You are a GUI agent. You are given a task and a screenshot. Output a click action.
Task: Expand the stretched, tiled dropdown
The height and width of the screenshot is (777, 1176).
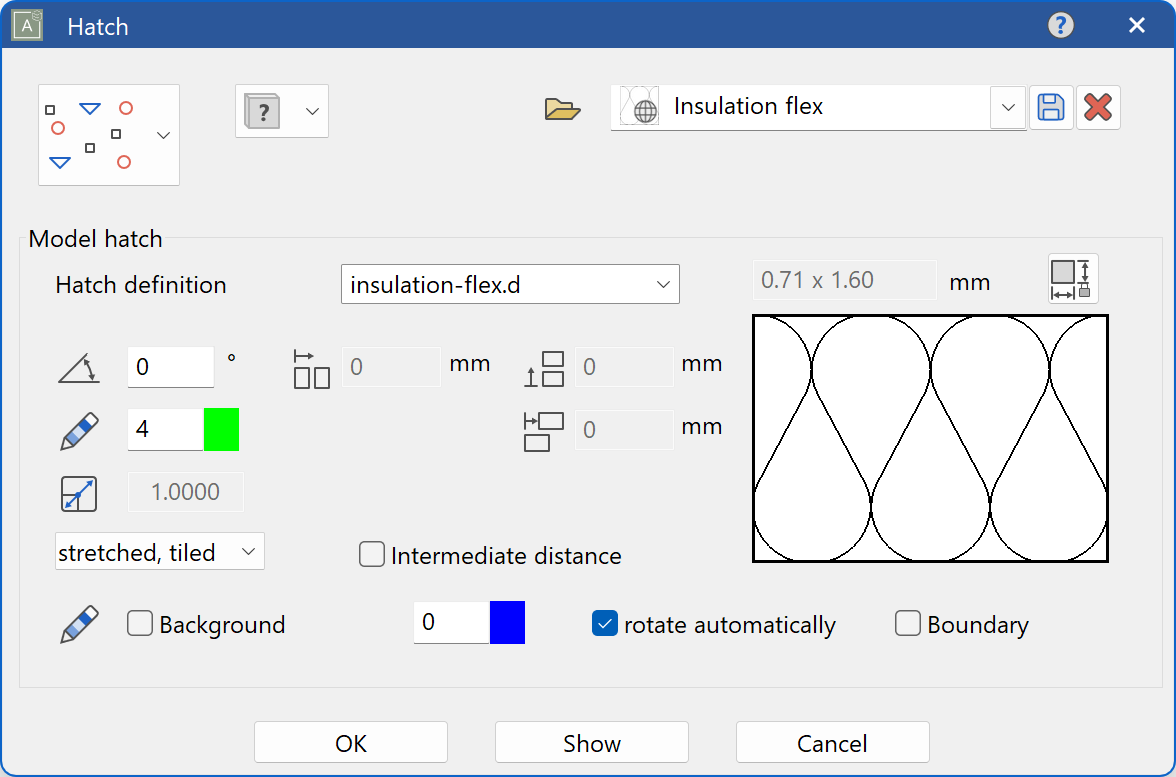[160, 552]
